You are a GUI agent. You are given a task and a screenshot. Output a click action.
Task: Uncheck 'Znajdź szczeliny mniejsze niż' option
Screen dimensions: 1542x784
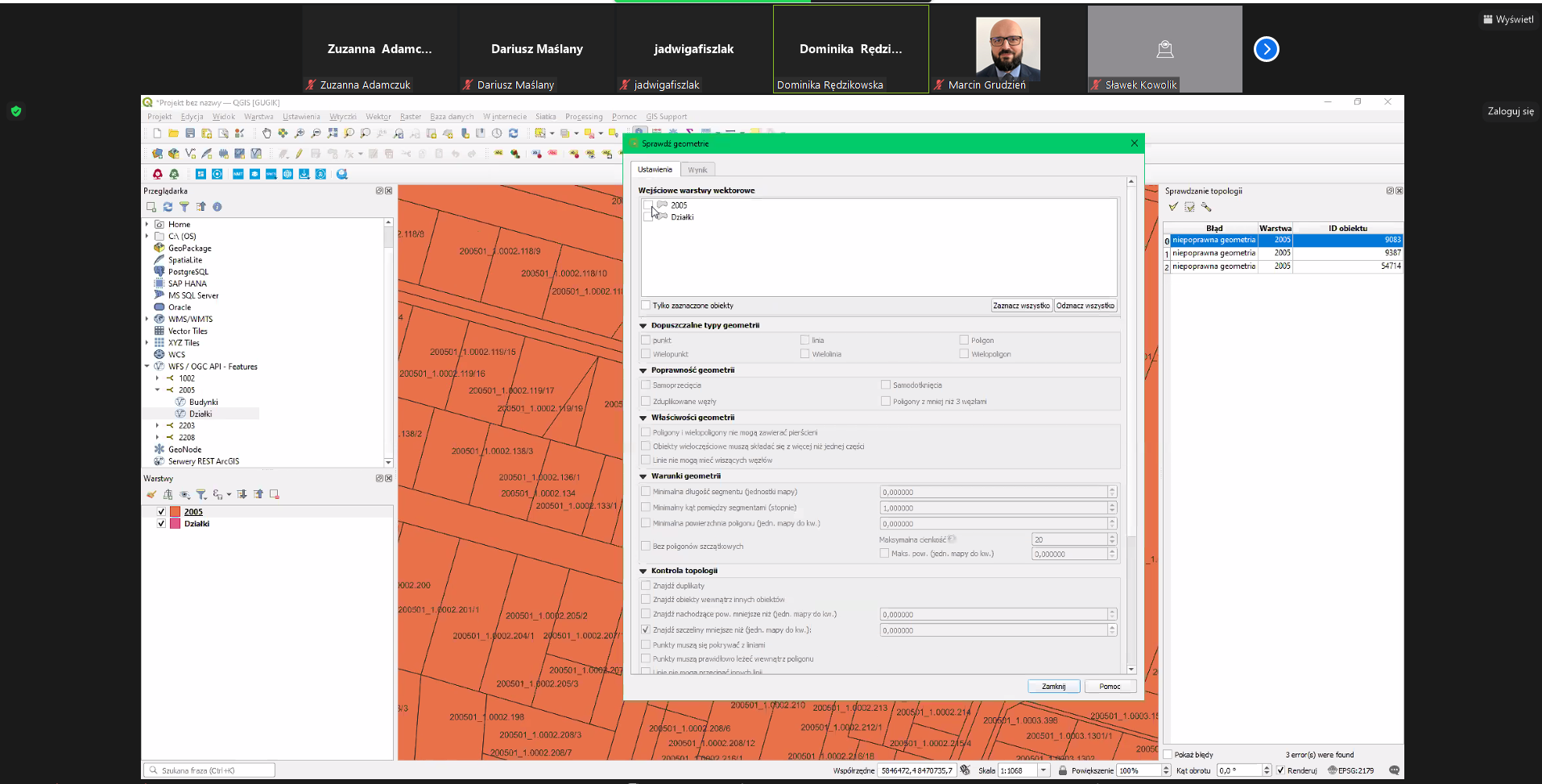pos(646,629)
